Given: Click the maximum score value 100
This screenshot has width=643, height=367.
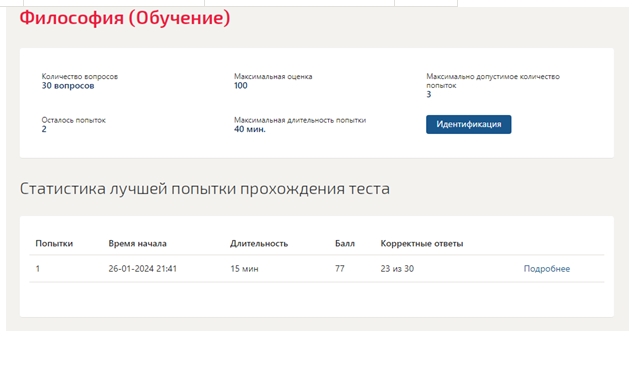Looking at the screenshot, I should point(241,86).
